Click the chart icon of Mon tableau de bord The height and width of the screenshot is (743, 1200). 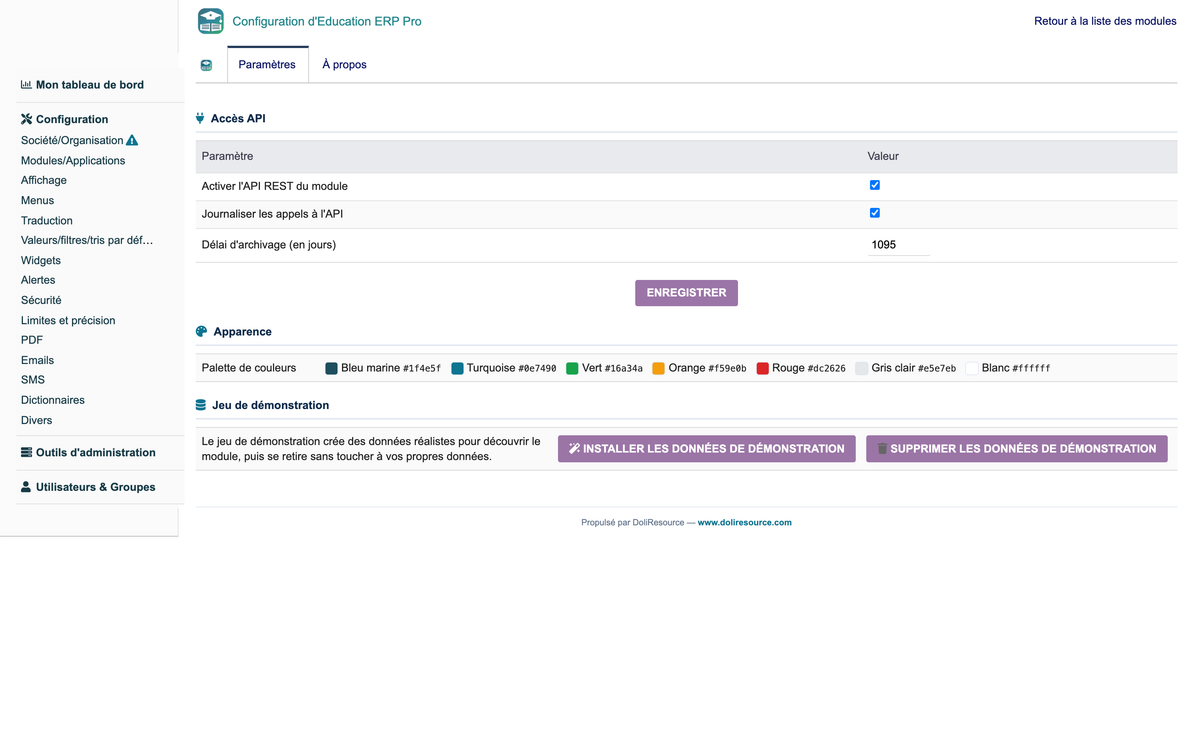[x=26, y=85]
